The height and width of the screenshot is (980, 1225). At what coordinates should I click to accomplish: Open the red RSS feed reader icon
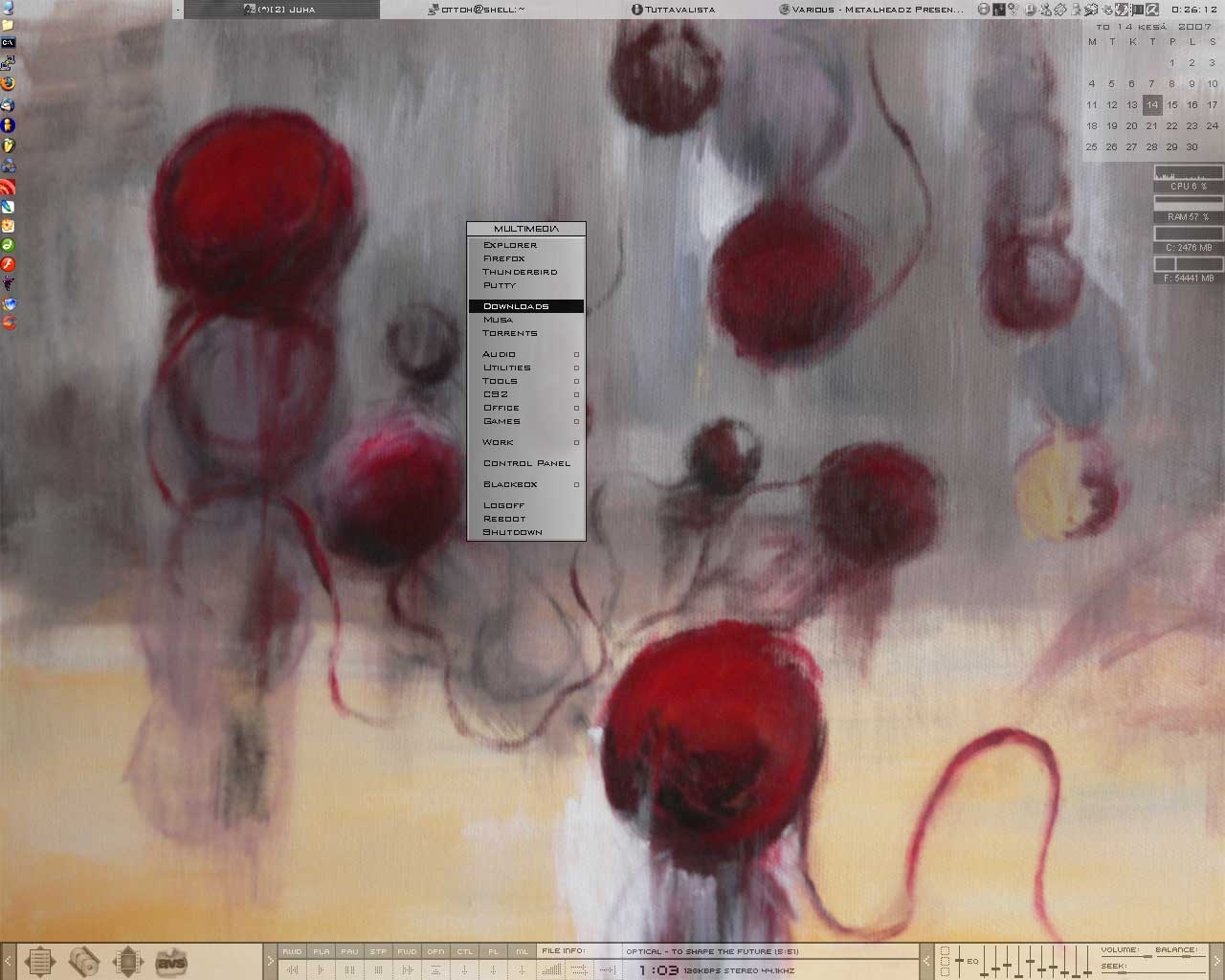point(8,187)
